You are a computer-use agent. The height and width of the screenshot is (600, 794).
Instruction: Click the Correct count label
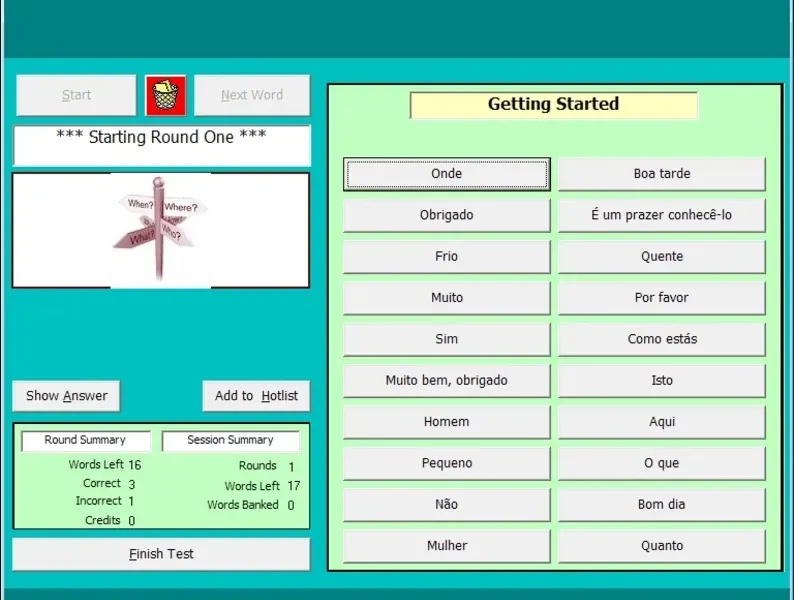pos(102,484)
